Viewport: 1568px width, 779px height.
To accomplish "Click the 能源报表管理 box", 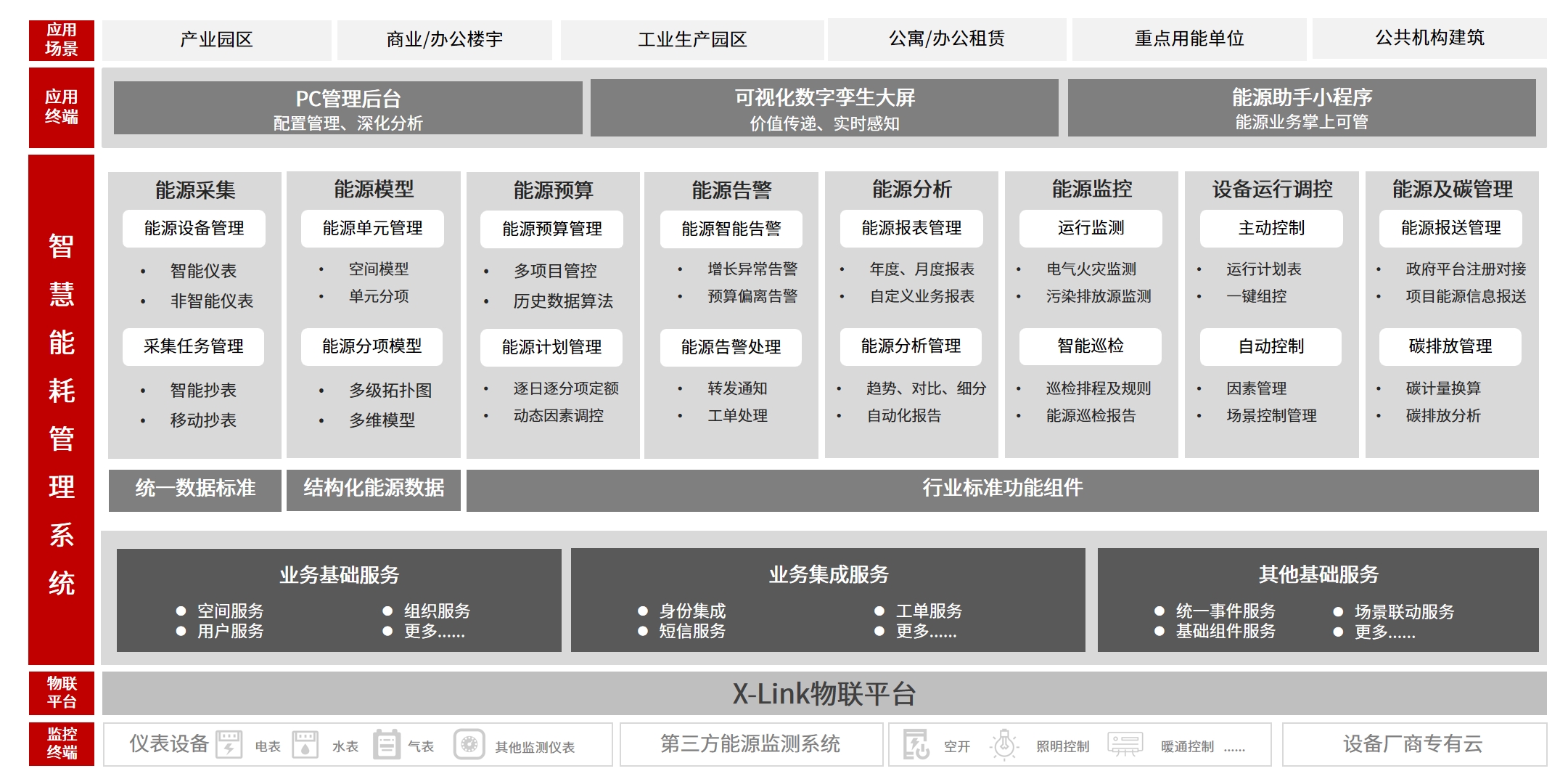I will click(911, 229).
